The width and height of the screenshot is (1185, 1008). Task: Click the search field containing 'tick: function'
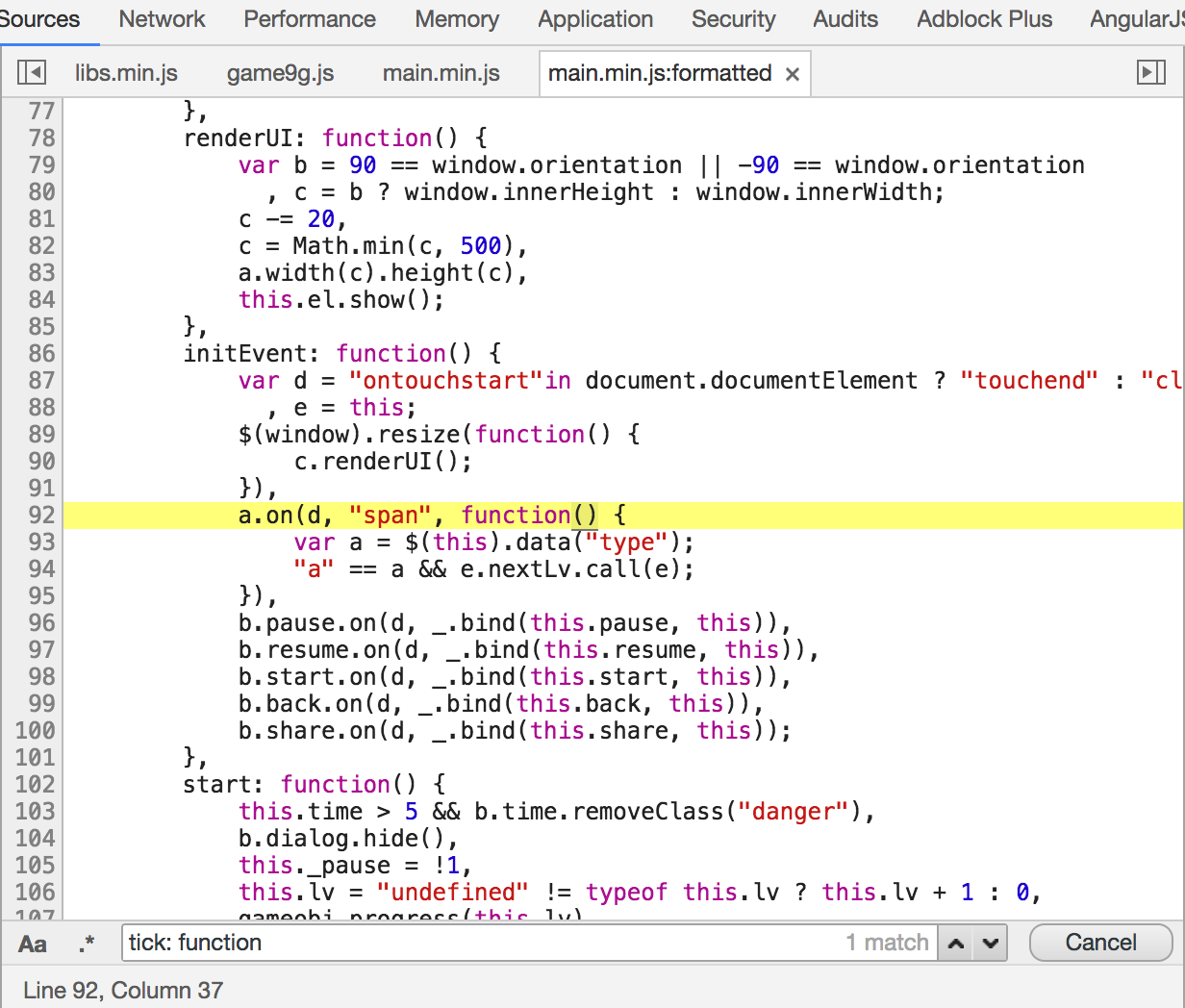tap(481, 943)
